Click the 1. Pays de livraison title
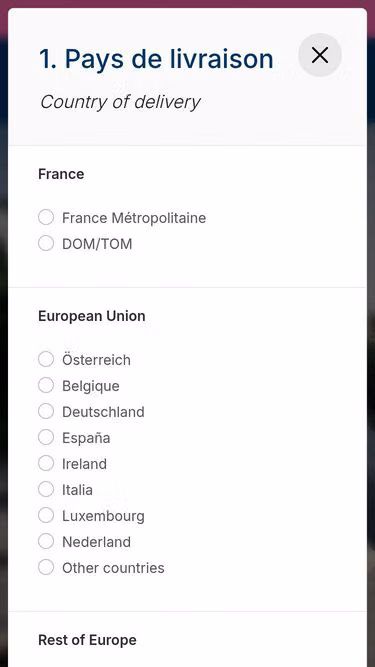 click(x=156, y=59)
